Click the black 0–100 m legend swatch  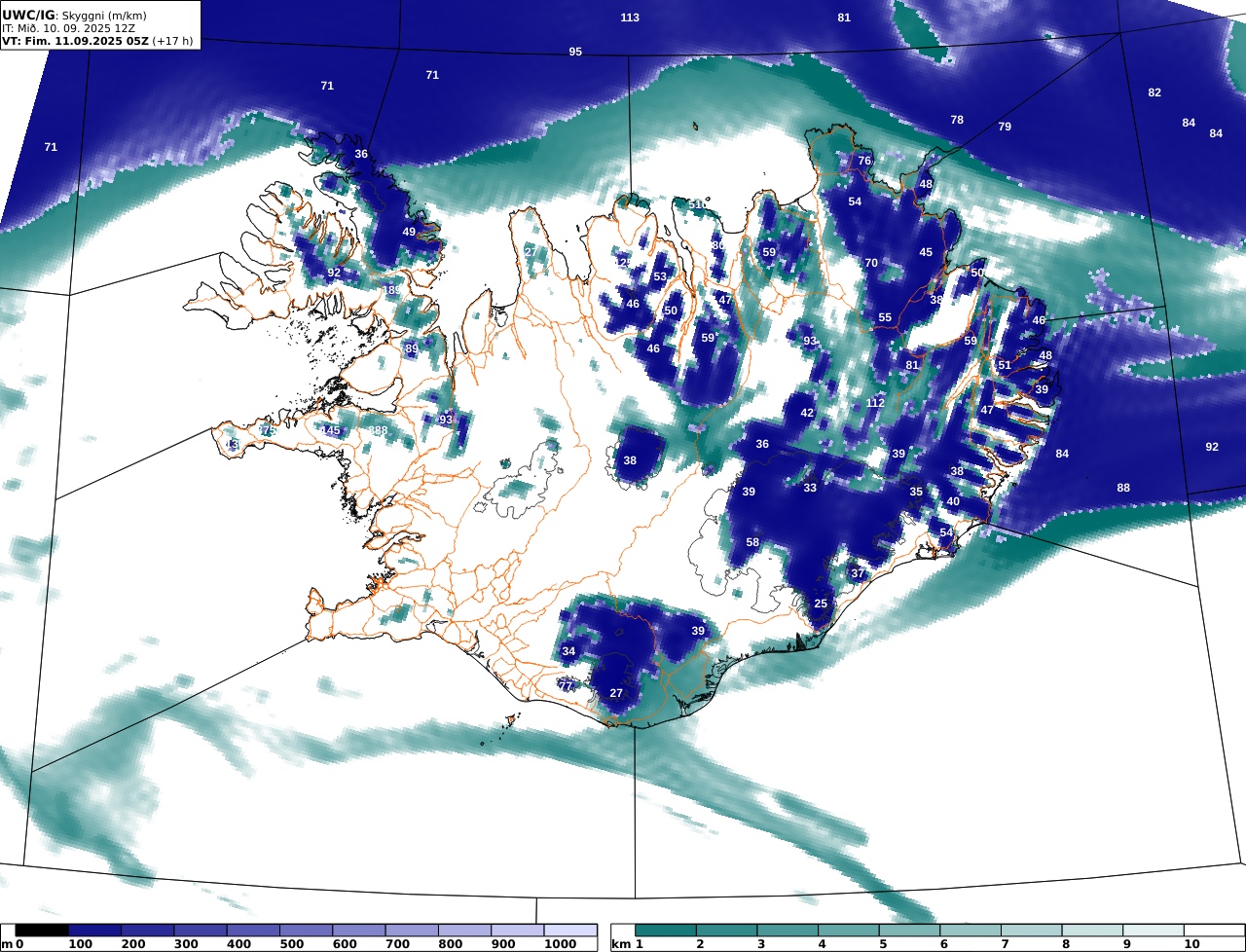(42, 931)
